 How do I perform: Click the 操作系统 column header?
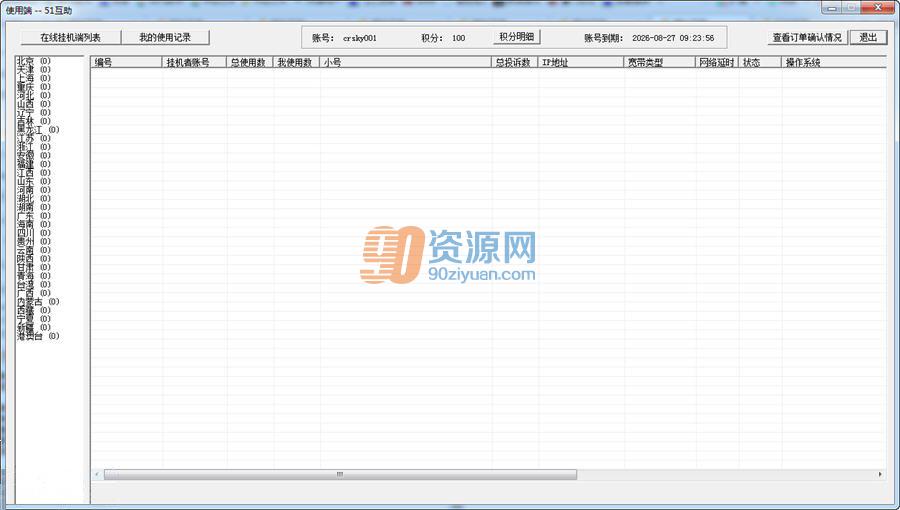(x=834, y=62)
